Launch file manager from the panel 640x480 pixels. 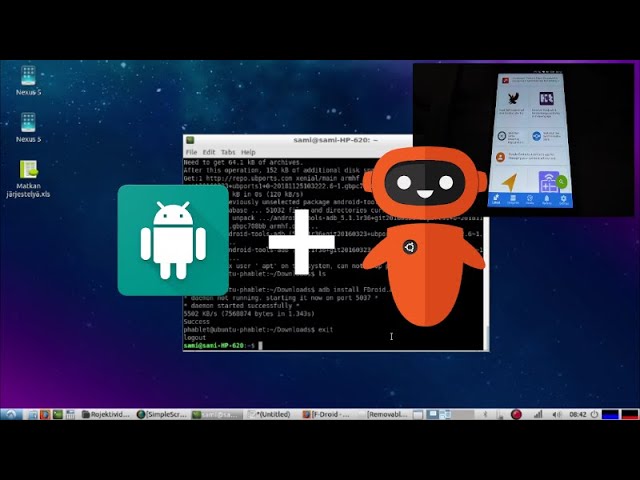click(33, 415)
